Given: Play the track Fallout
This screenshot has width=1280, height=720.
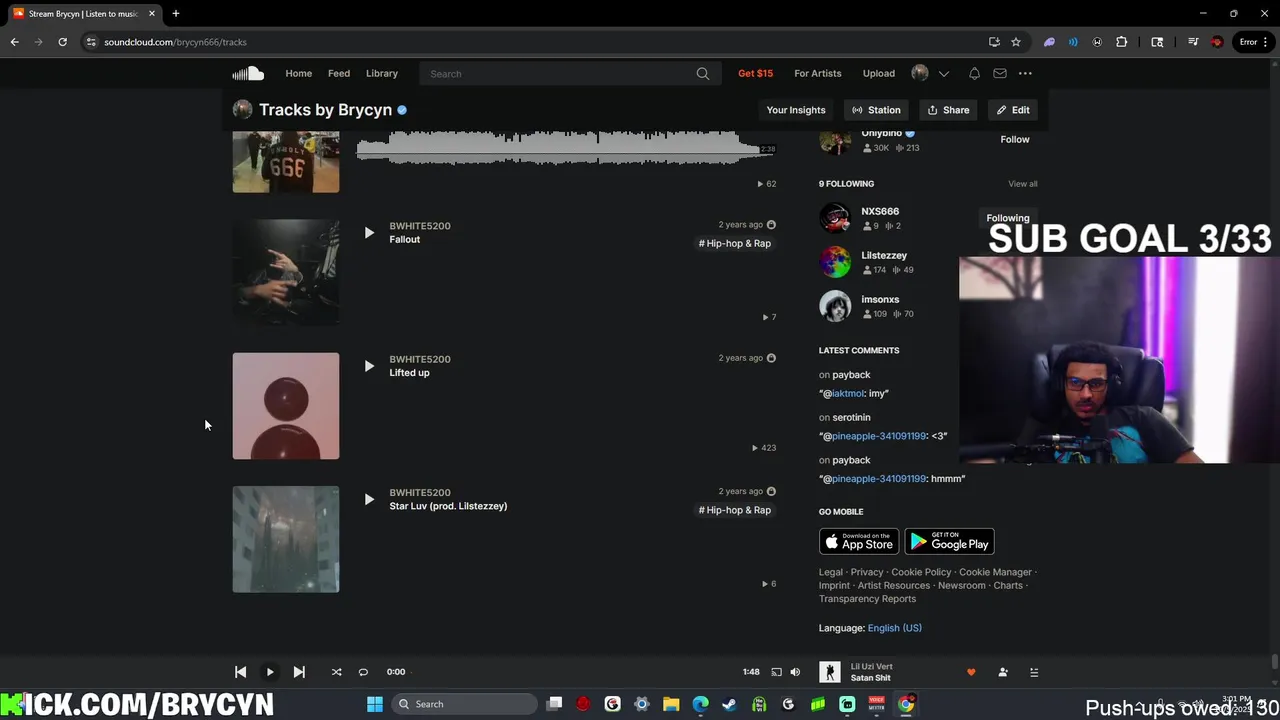Looking at the screenshot, I should (369, 232).
